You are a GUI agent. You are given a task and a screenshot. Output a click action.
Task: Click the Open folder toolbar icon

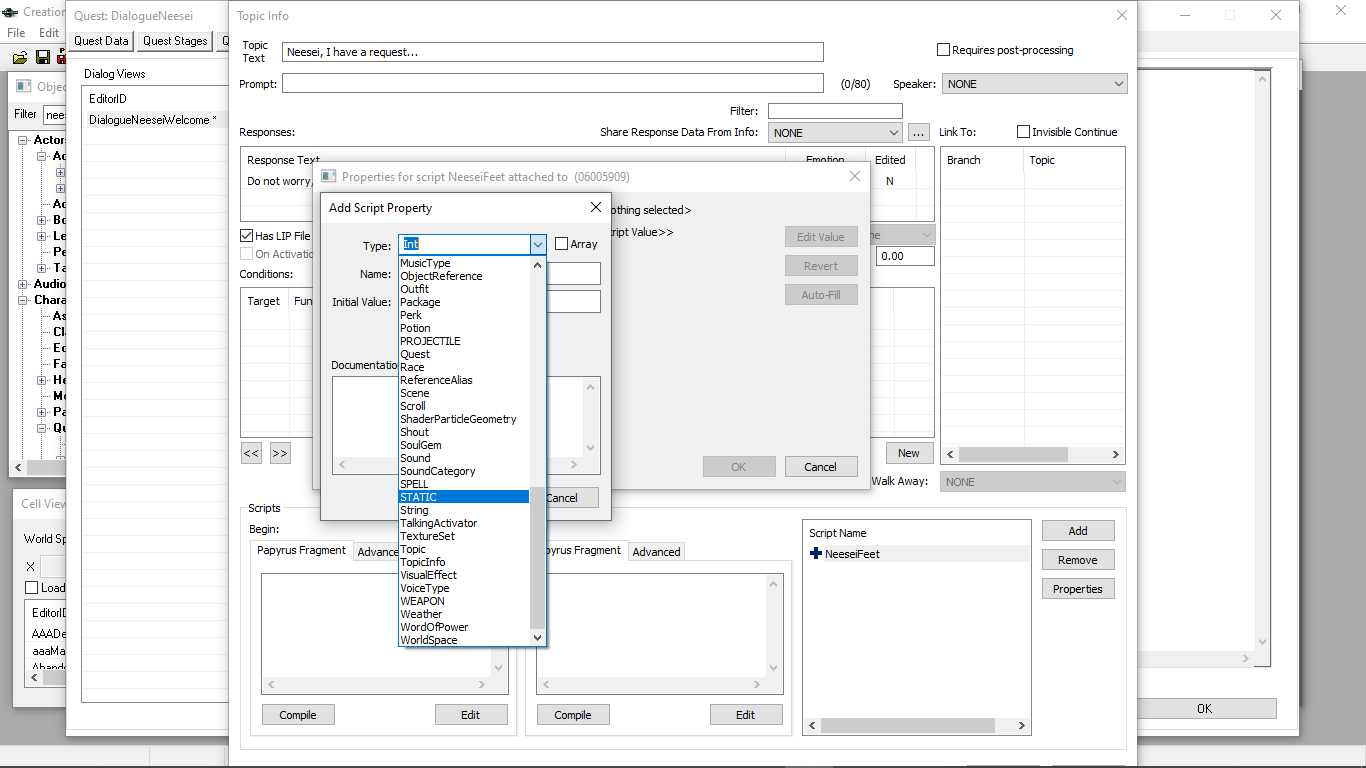point(19,58)
